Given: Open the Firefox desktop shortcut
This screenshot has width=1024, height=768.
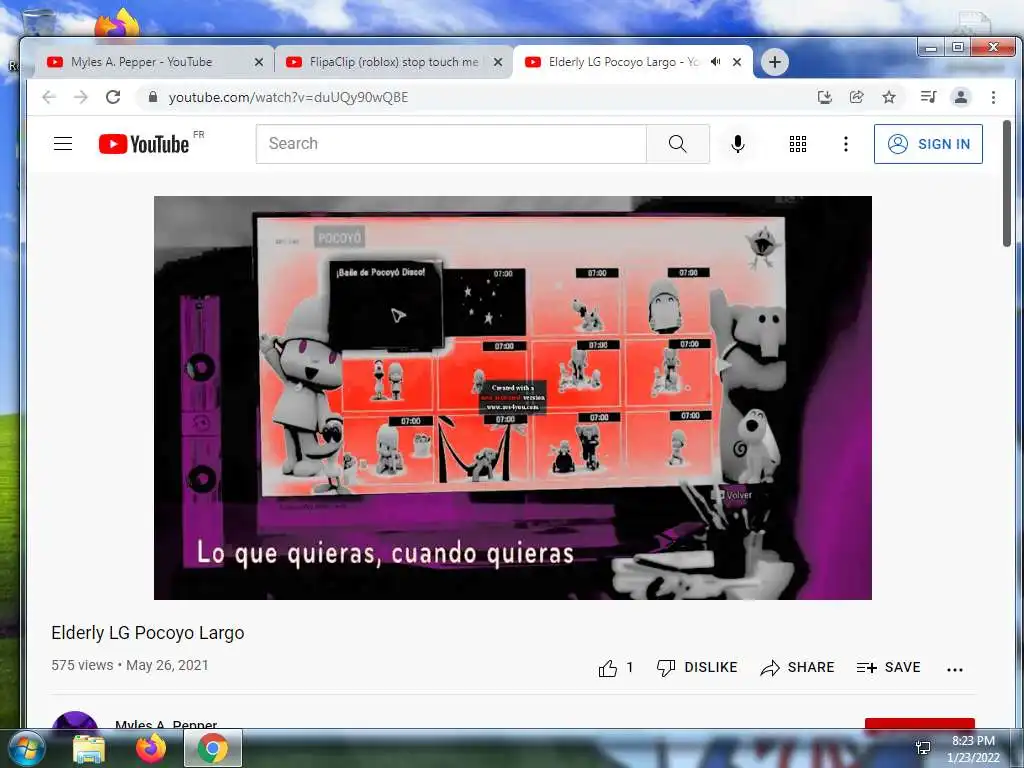Looking at the screenshot, I should 117,23.
